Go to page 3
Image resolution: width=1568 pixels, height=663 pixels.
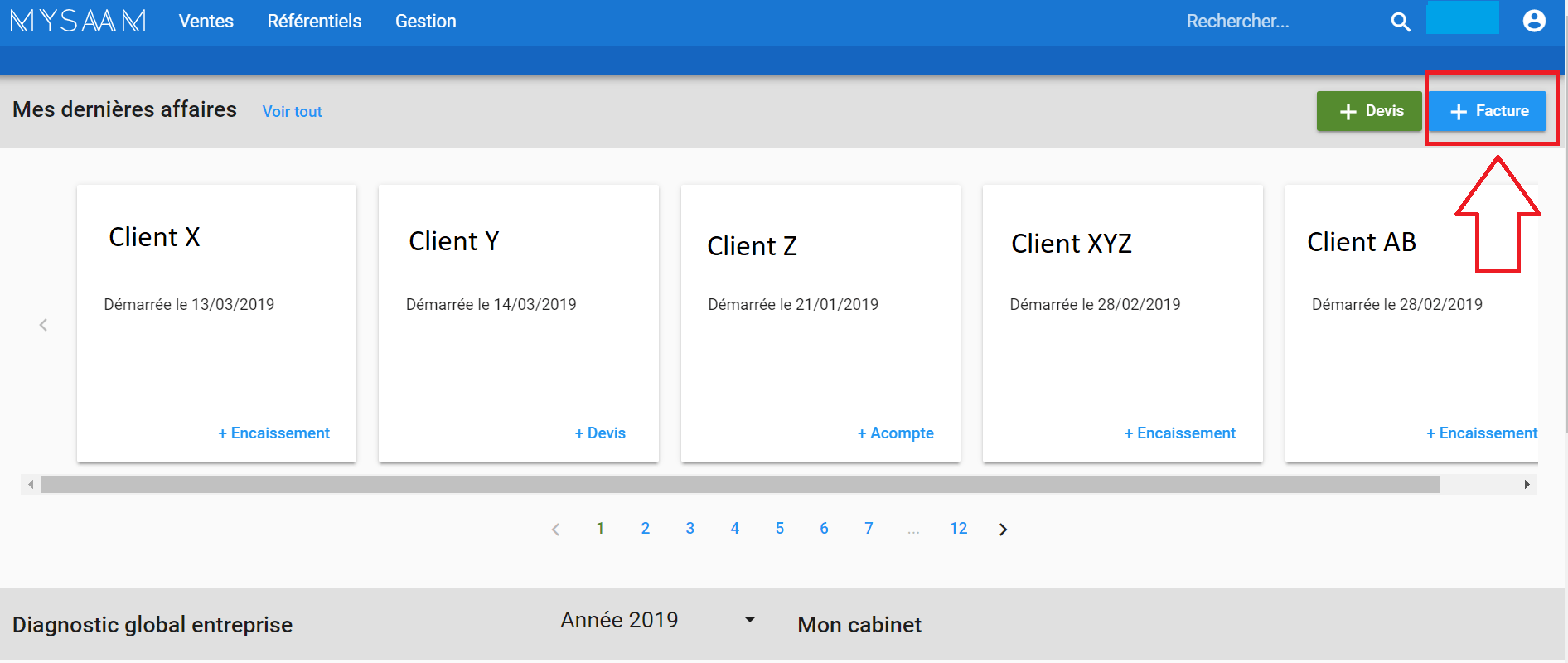[690, 529]
